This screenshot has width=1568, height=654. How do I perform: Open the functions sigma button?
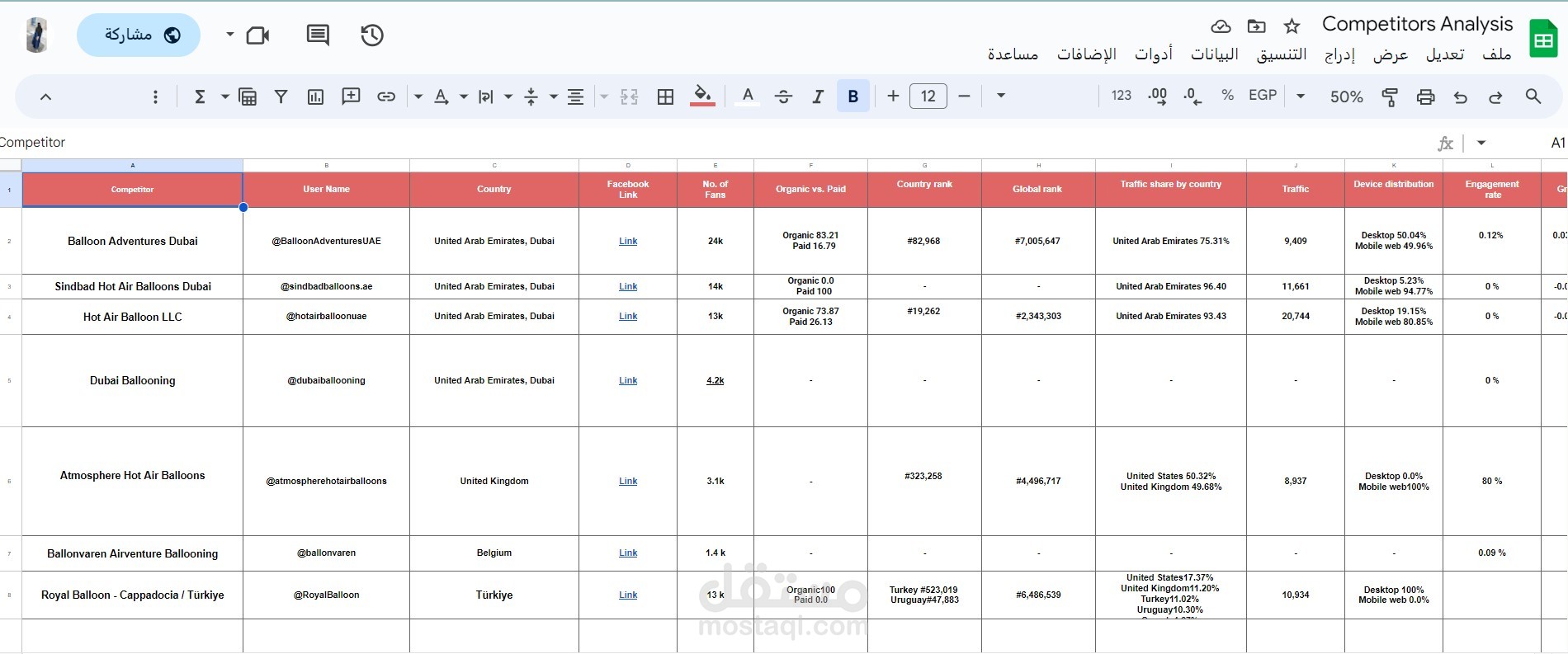(x=200, y=96)
